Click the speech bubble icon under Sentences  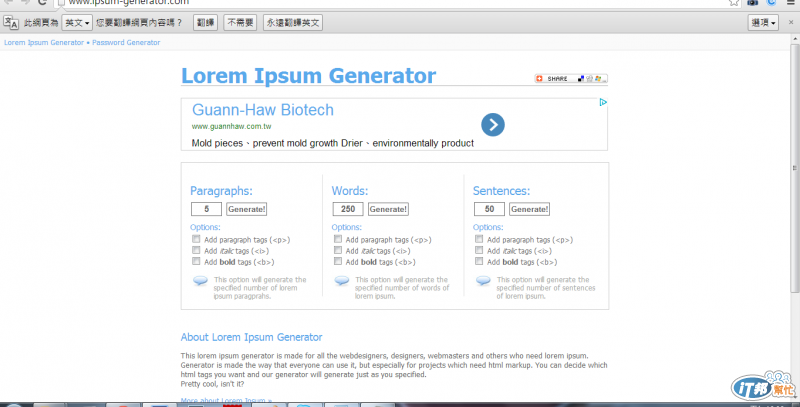pos(483,281)
